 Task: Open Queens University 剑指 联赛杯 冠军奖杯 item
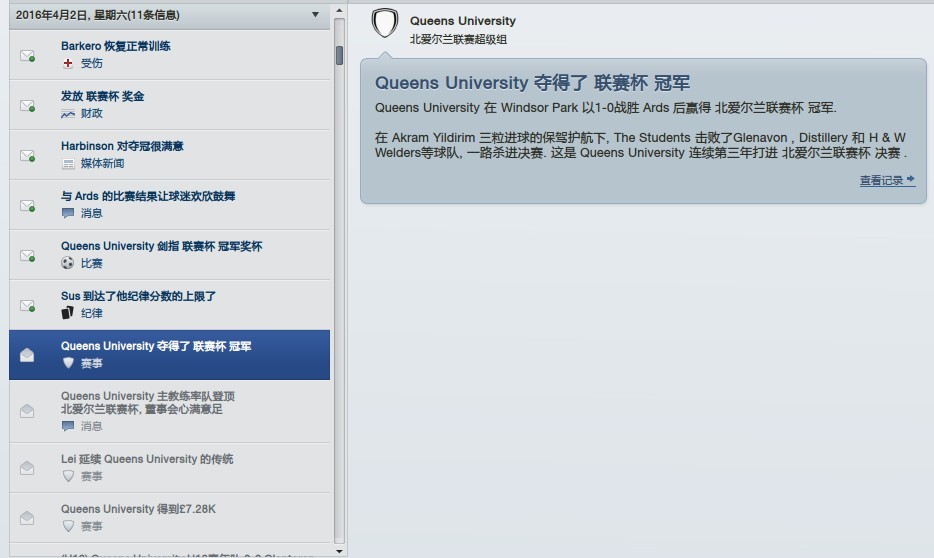161,246
